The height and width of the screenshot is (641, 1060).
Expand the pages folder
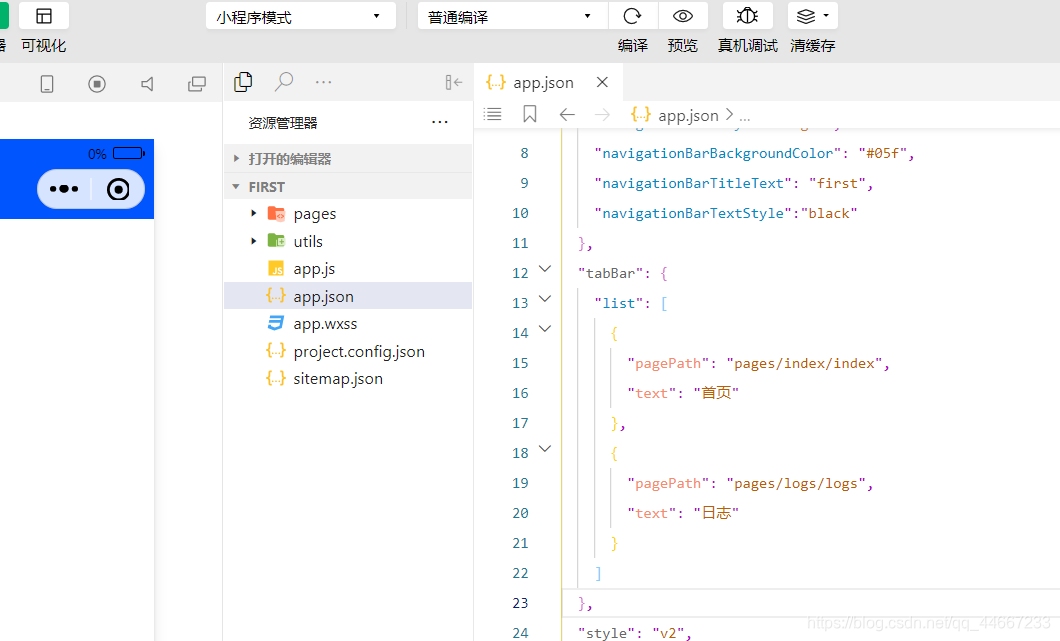tap(348, 214)
